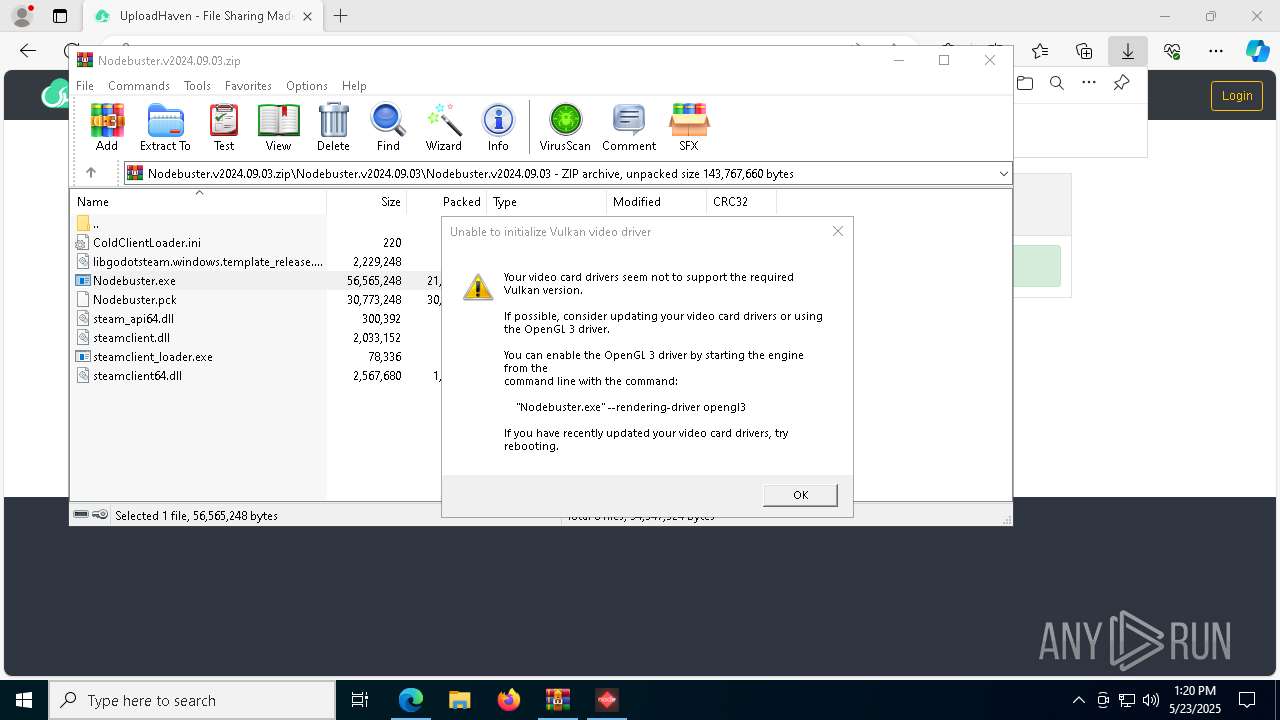Screen dimensions: 1280x720
Task: Sort by the Size column header
Action: [x=367, y=201]
